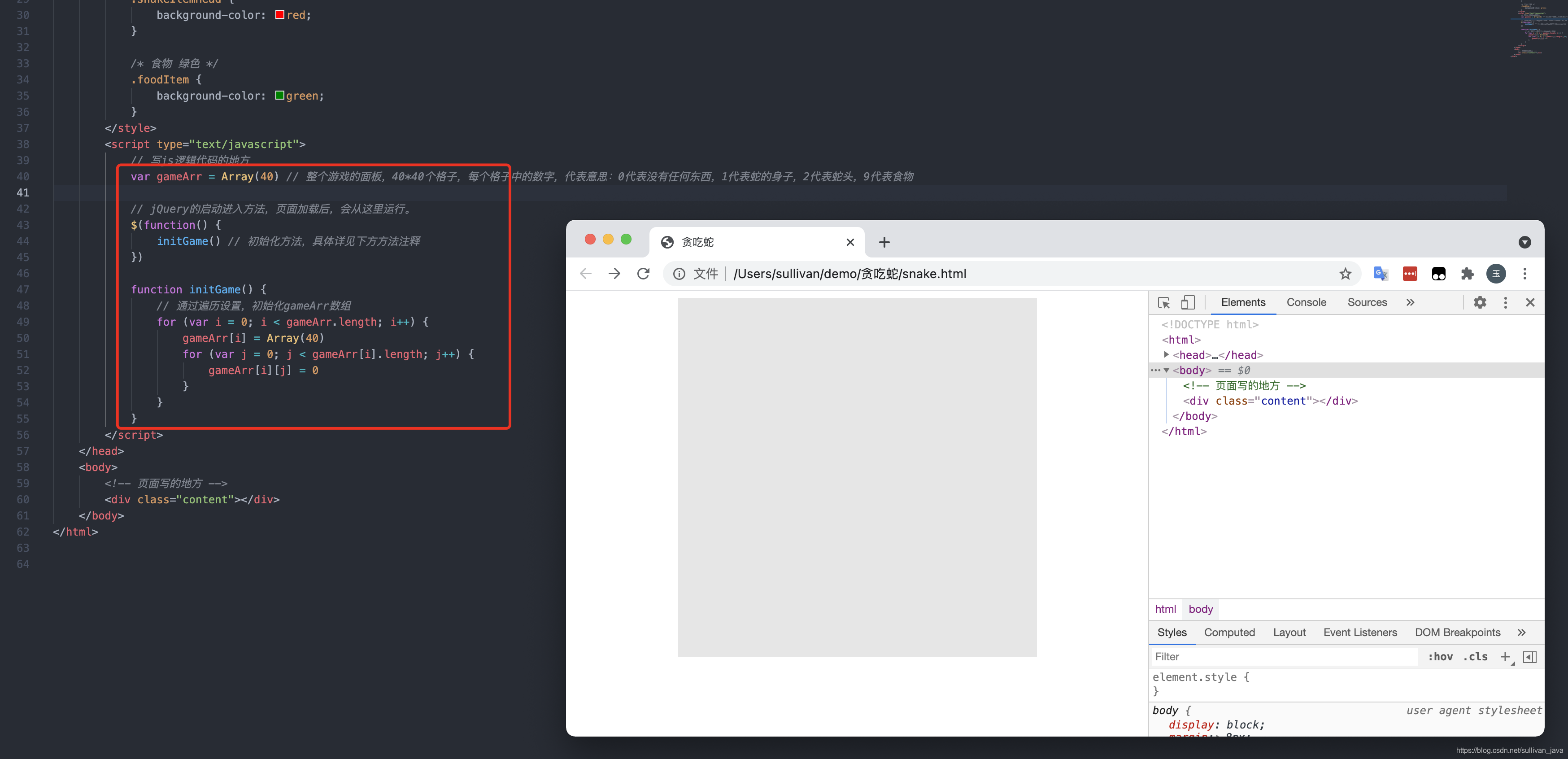This screenshot has width=1568, height=759.
Task: Click line number 41 in editor gutter
Action: pyautogui.click(x=22, y=192)
